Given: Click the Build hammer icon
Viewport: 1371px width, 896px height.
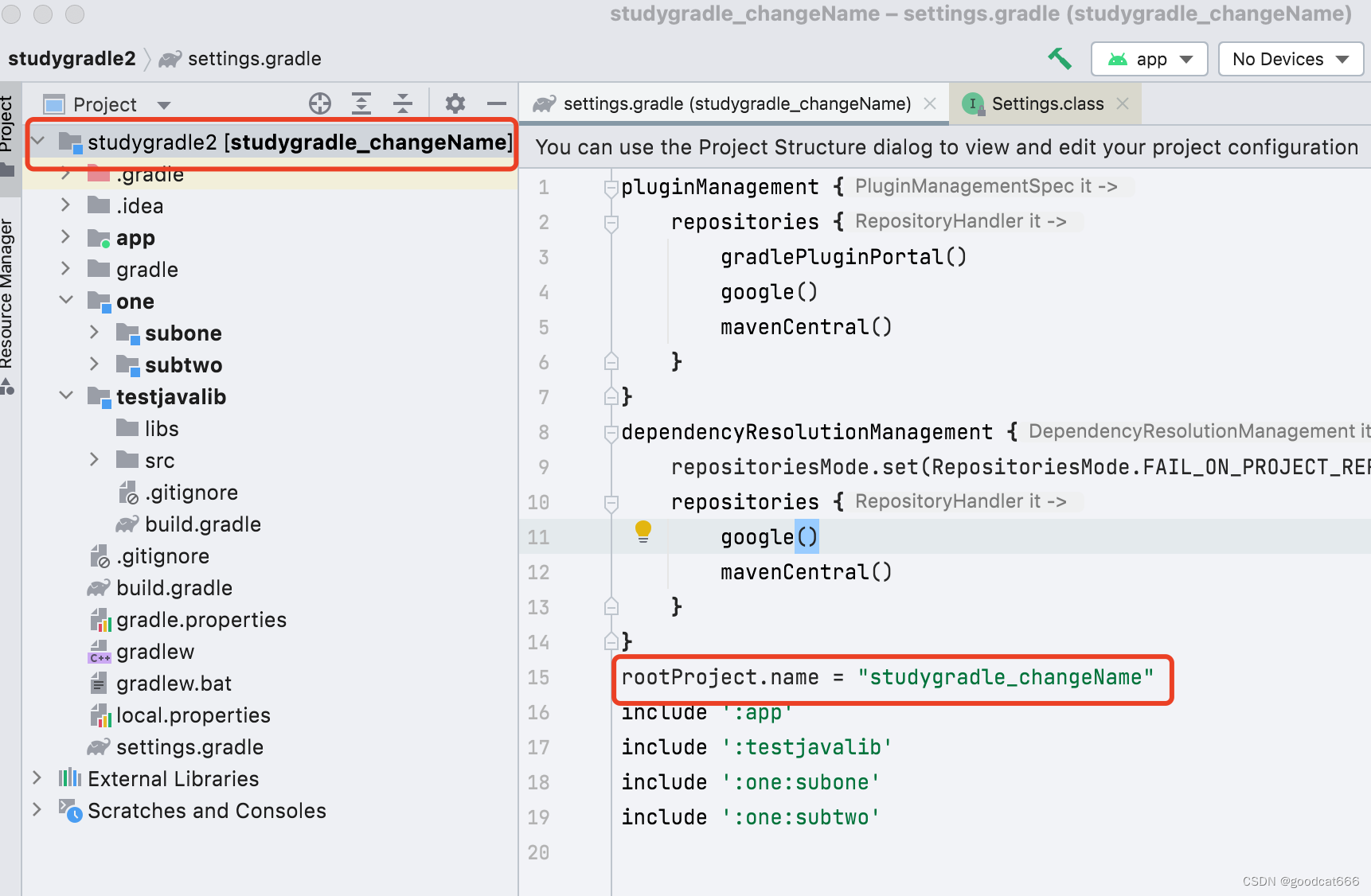Looking at the screenshot, I should coord(1060,58).
